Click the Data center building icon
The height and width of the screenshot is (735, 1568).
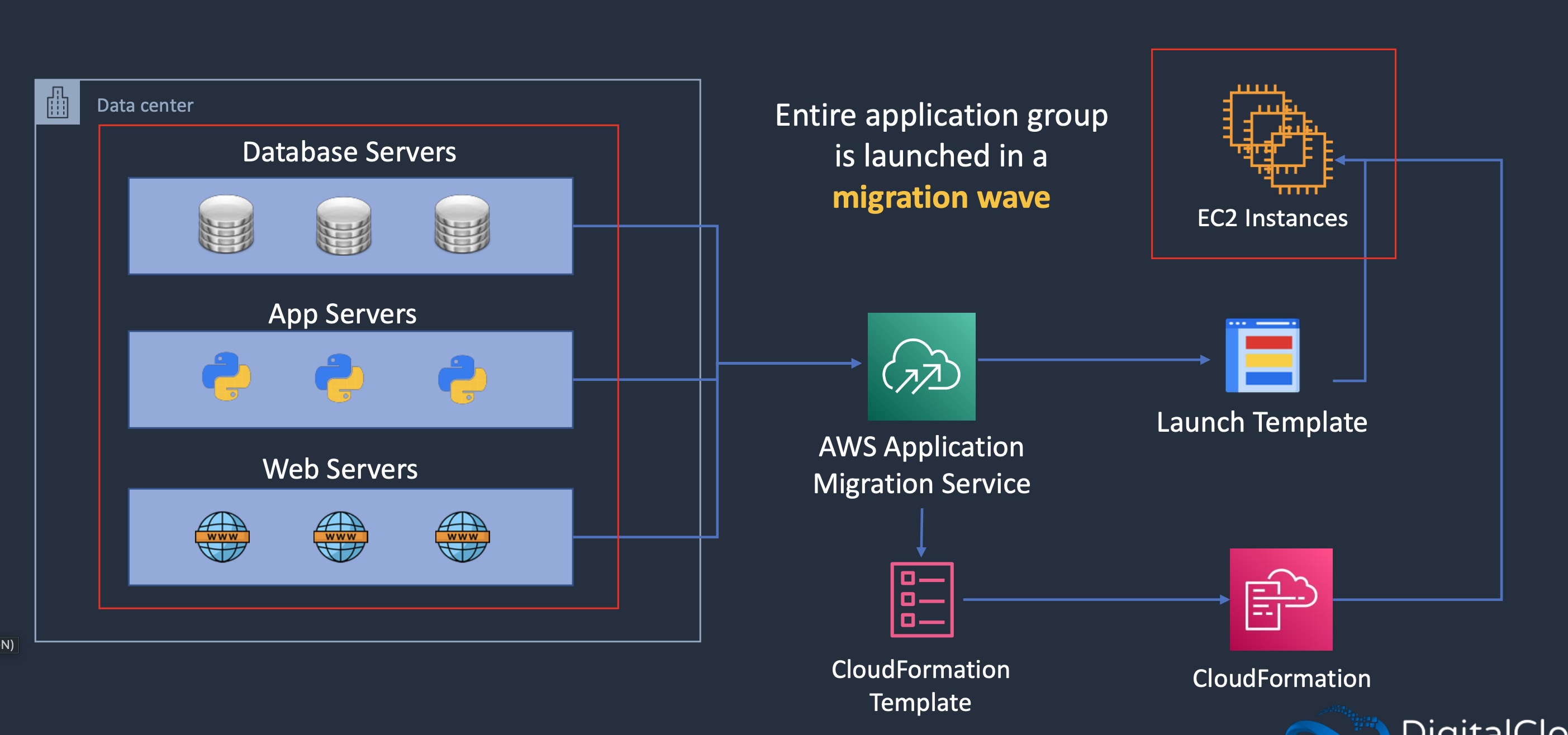(58, 102)
